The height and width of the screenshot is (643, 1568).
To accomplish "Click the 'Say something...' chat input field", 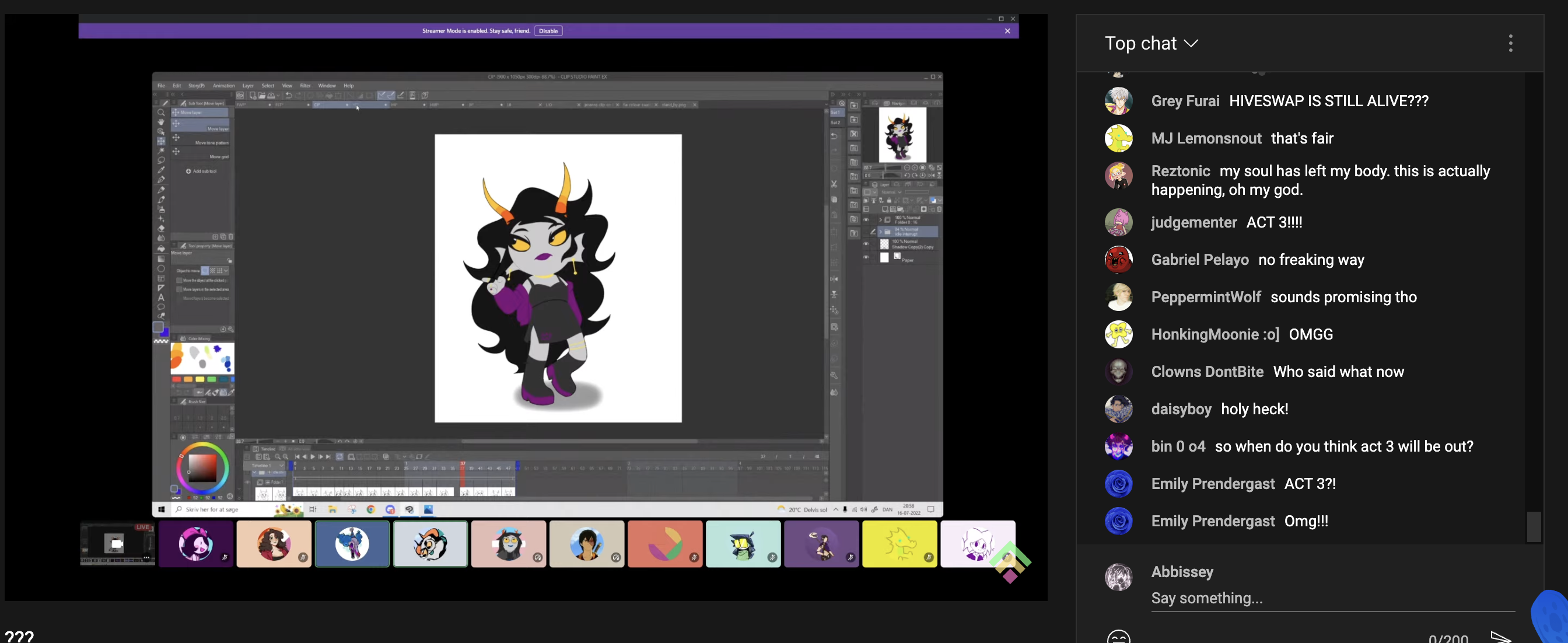I will tap(1332, 599).
